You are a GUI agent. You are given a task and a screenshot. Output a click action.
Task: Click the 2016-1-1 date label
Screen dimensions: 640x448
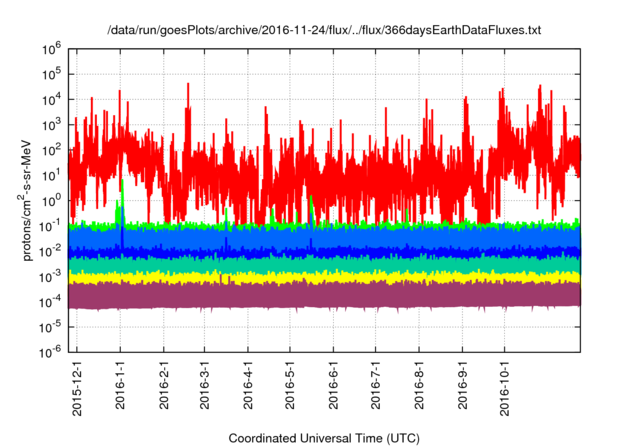[x=120, y=385]
